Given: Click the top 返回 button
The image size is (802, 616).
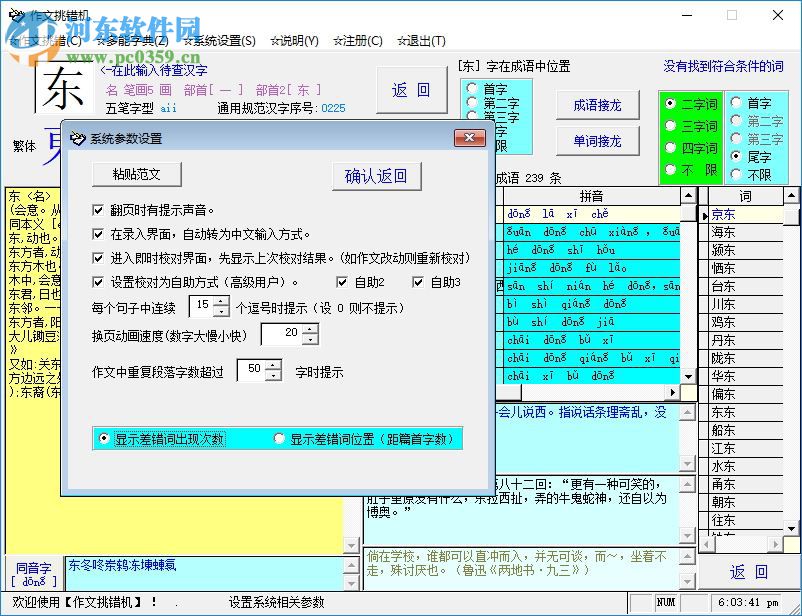Looking at the screenshot, I should click(412, 89).
